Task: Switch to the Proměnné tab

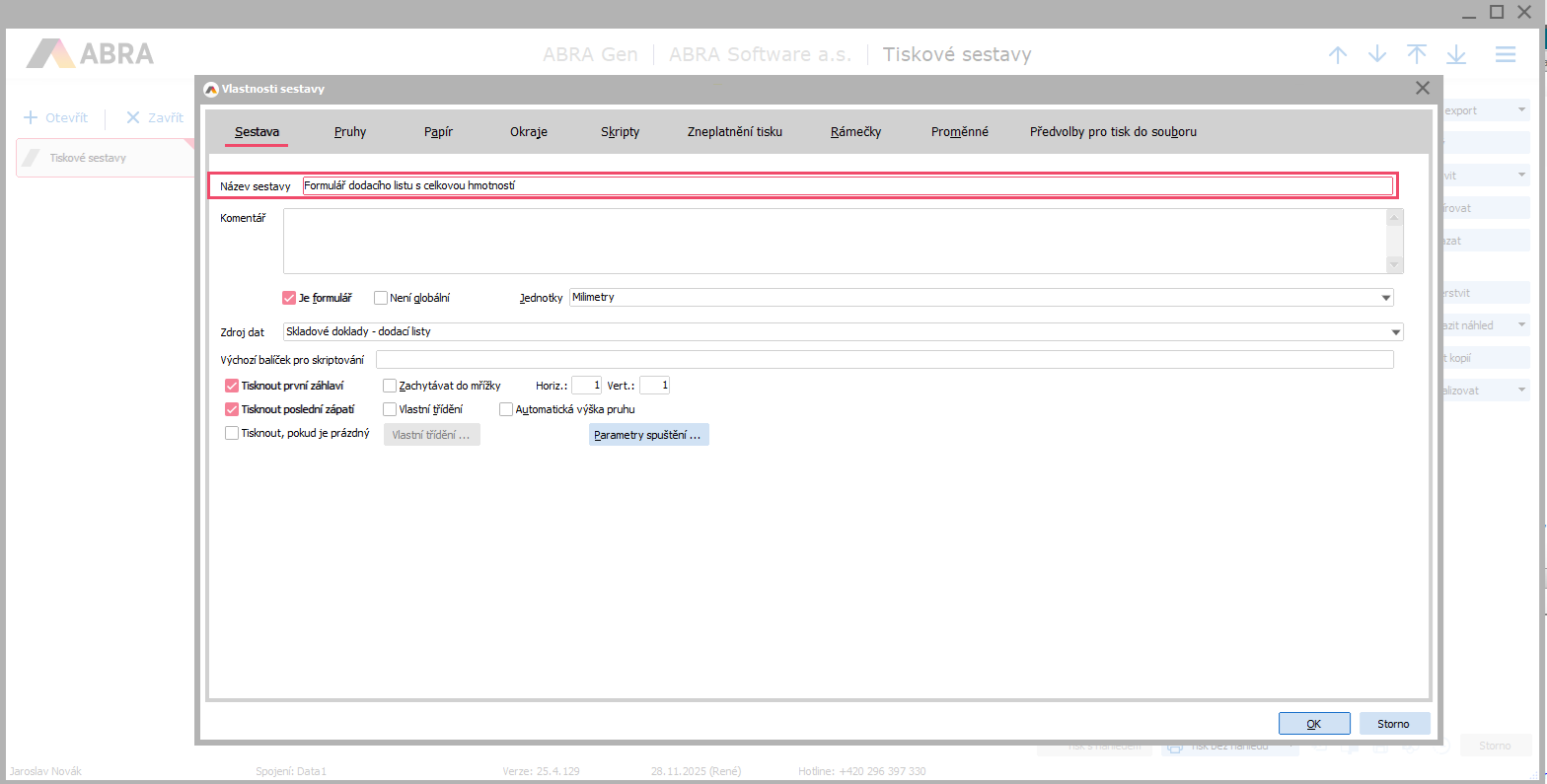Action: (x=960, y=131)
